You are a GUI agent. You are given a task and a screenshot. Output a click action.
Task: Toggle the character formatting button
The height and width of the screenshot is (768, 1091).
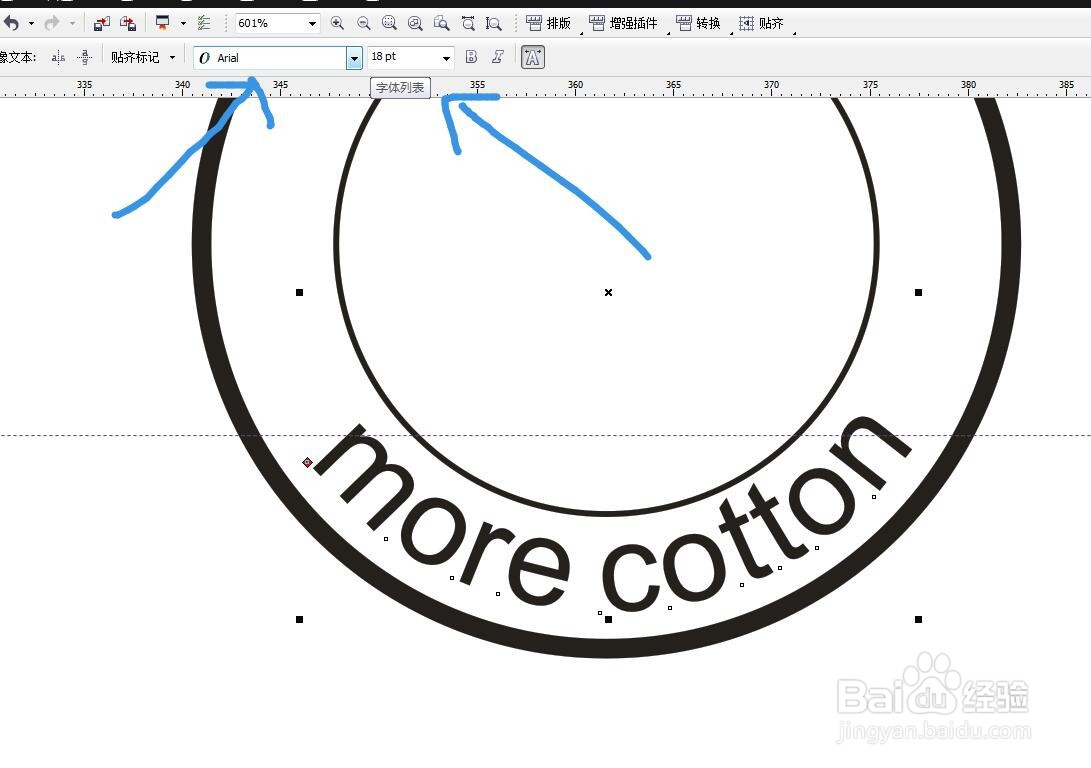pyautogui.click(x=533, y=57)
